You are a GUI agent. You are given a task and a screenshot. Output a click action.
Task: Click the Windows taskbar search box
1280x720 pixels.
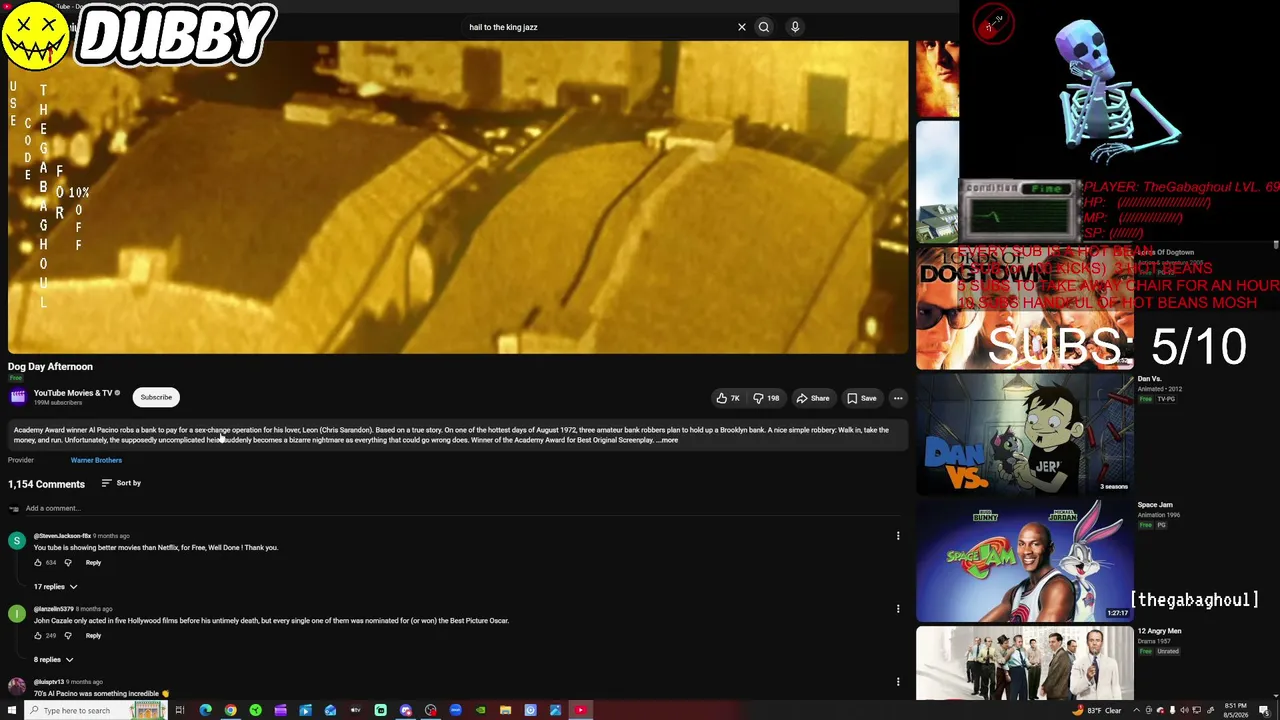point(96,710)
